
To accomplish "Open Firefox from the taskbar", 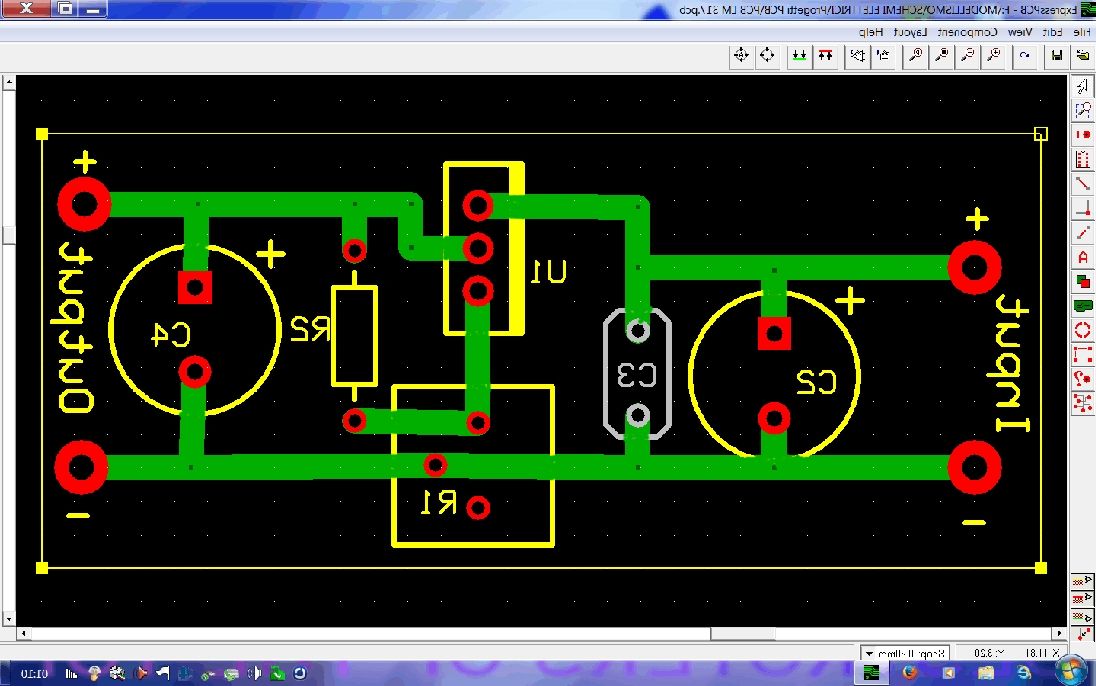I will point(909,672).
